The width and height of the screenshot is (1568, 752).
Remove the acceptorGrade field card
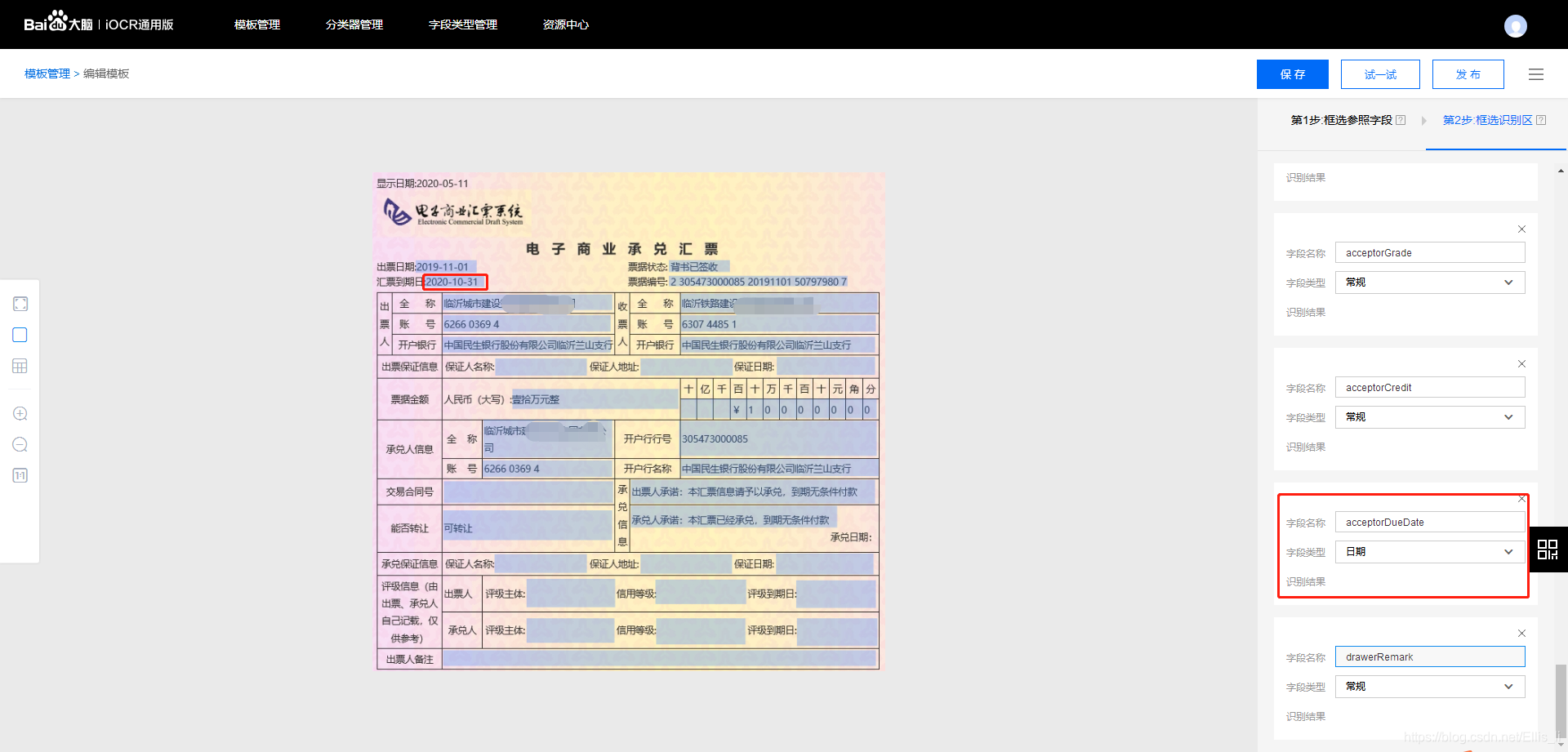(1521, 229)
